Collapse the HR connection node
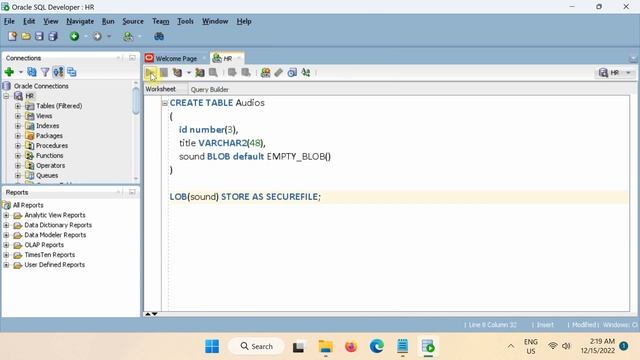 point(7,96)
